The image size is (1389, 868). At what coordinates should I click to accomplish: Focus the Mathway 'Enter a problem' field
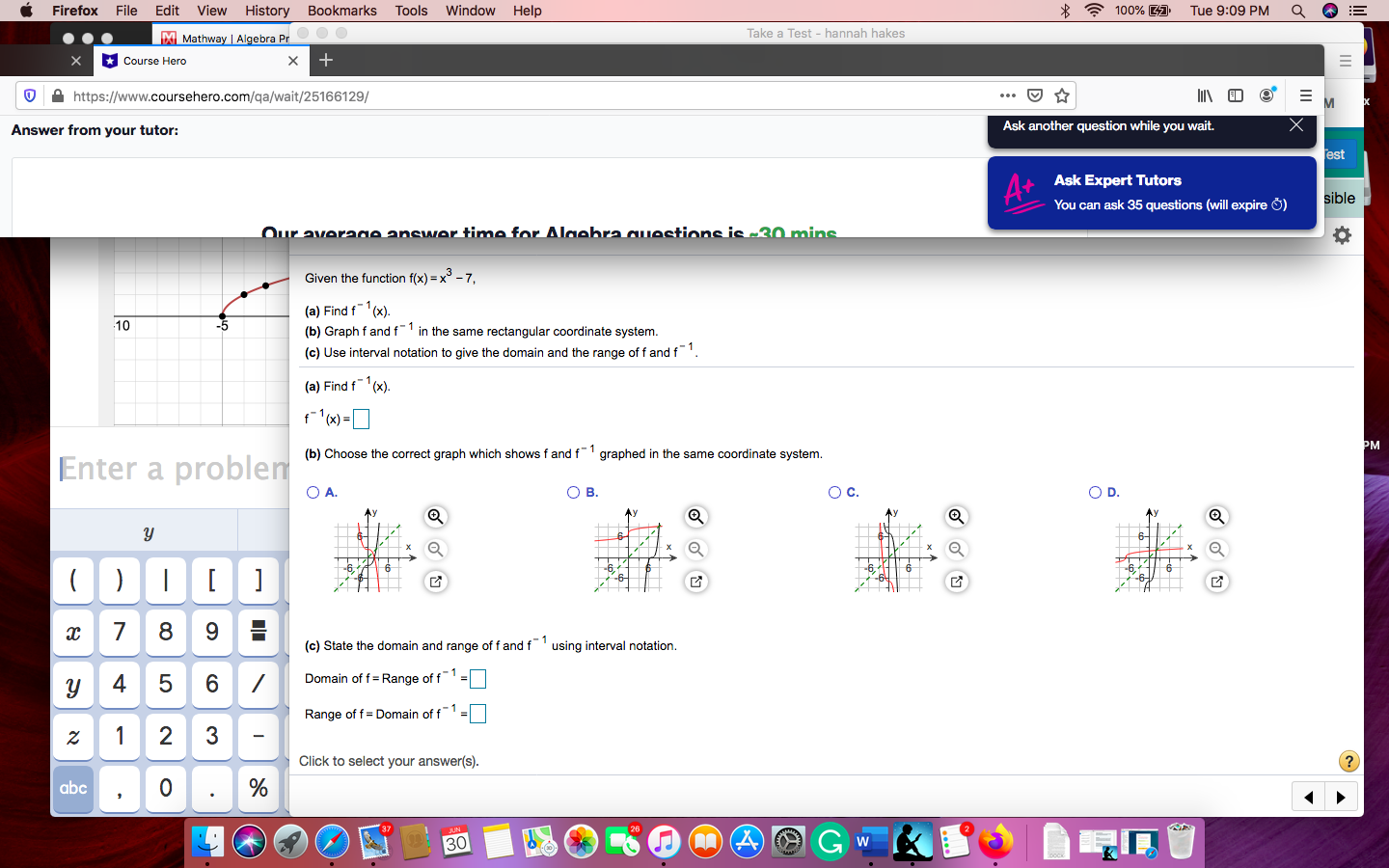point(174,469)
